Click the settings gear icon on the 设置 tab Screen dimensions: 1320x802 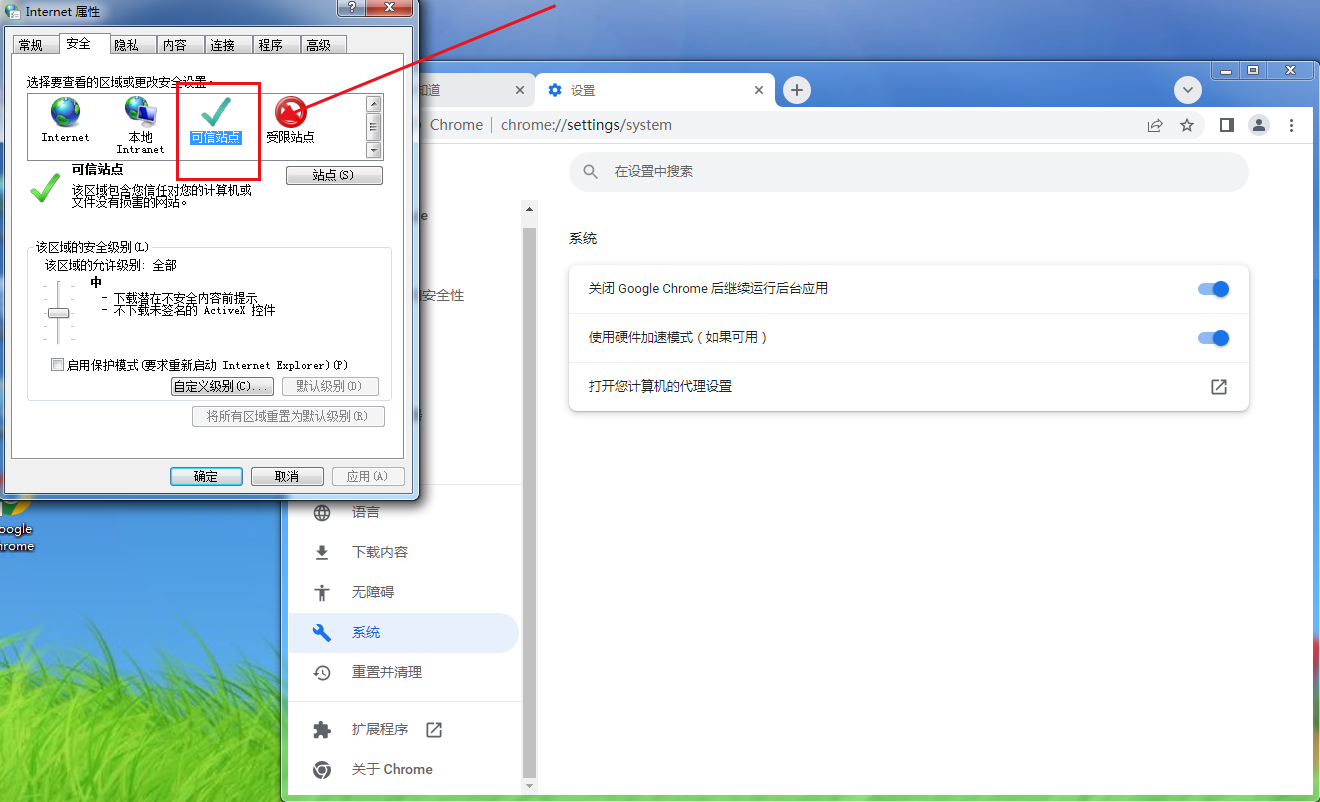[x=555, y=90]
